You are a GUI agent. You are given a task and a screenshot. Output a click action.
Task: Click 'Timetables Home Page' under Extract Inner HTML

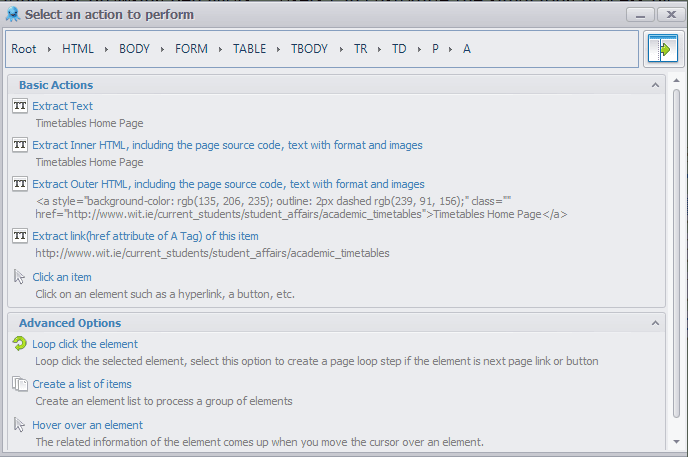pos(90,162)
